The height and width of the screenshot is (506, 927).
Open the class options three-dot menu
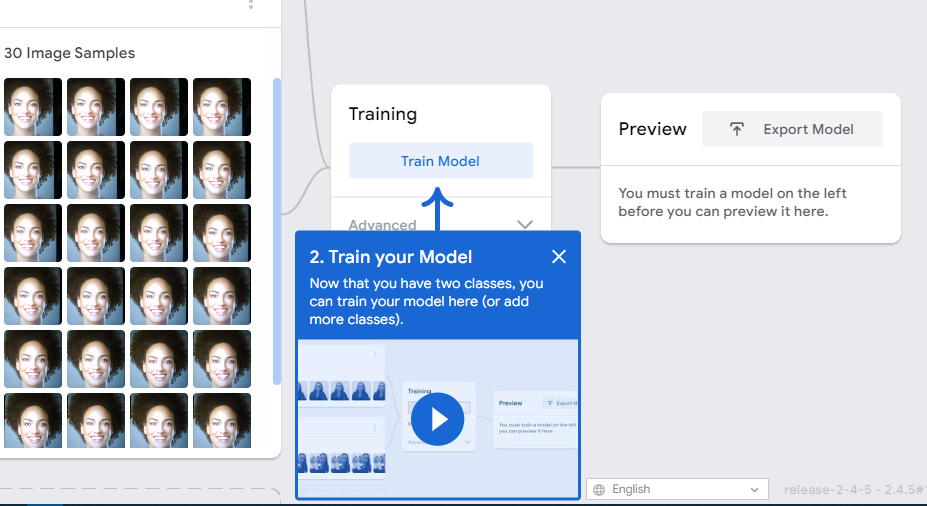click(x=251, y=4)
